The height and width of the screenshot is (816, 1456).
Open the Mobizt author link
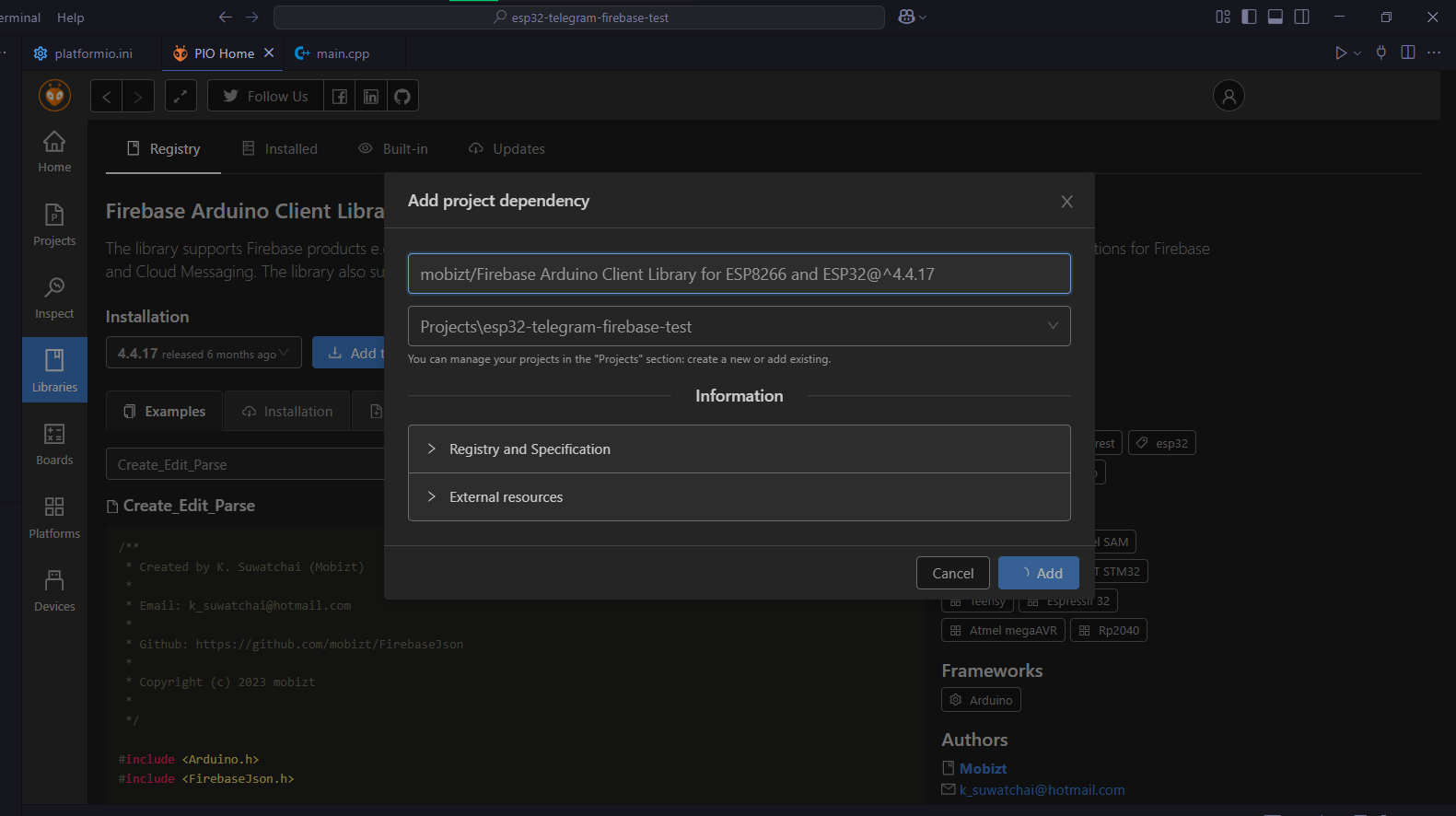coord(983,768)
